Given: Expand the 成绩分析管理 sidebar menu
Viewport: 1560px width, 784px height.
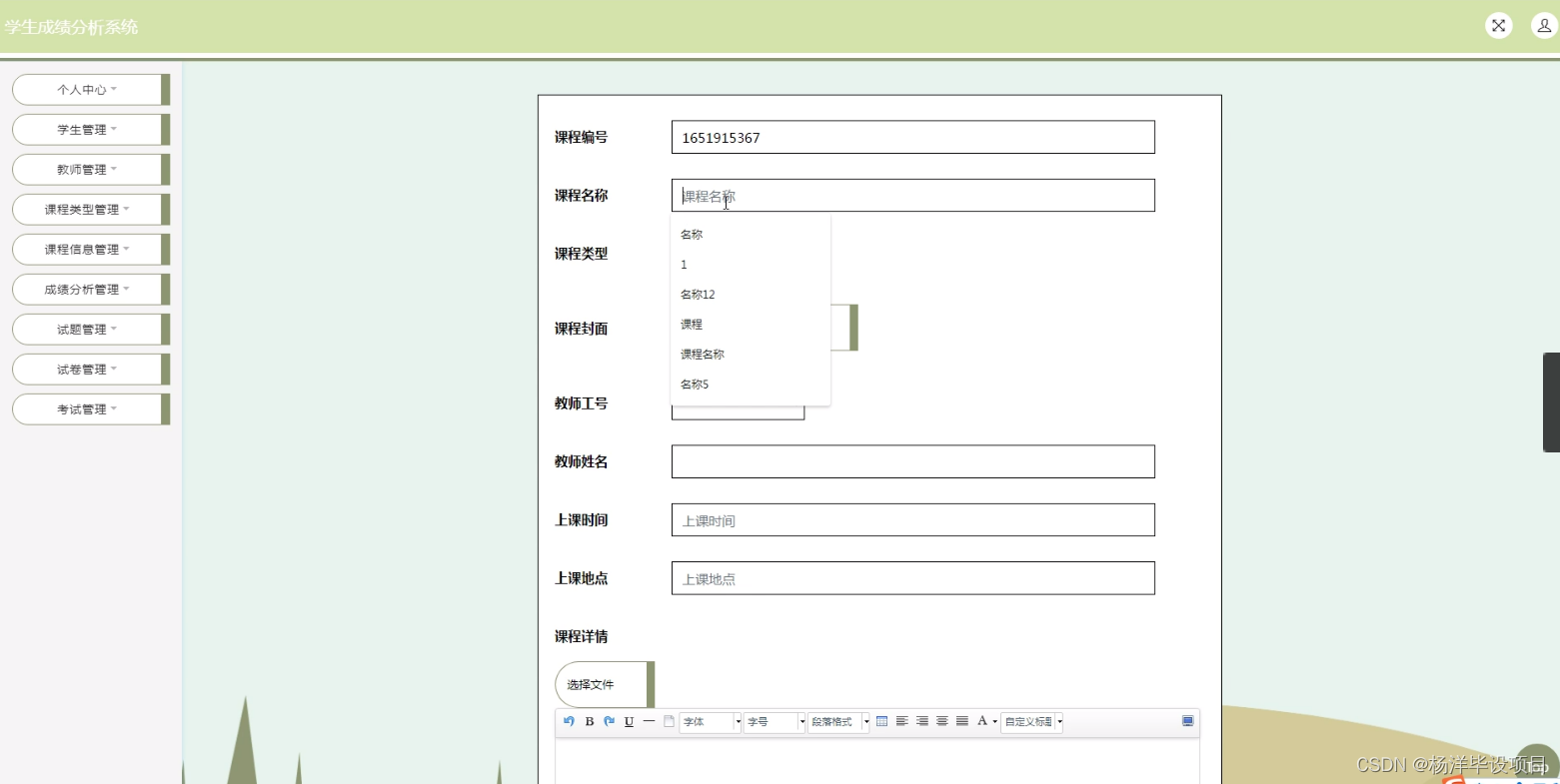Looking at the screenshot, I should point(91,290).
